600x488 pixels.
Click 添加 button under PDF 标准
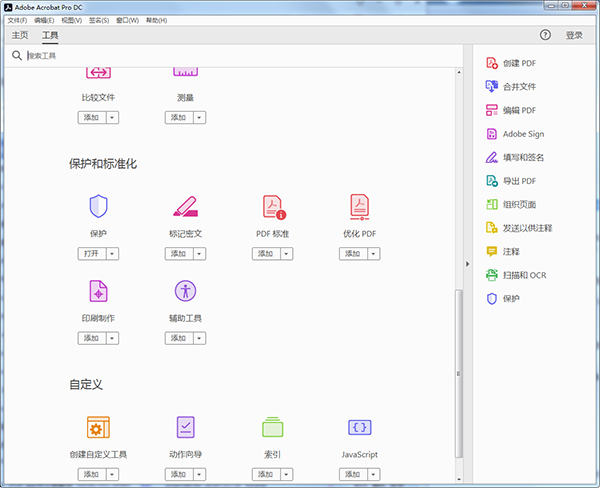[x=266, y=254]
